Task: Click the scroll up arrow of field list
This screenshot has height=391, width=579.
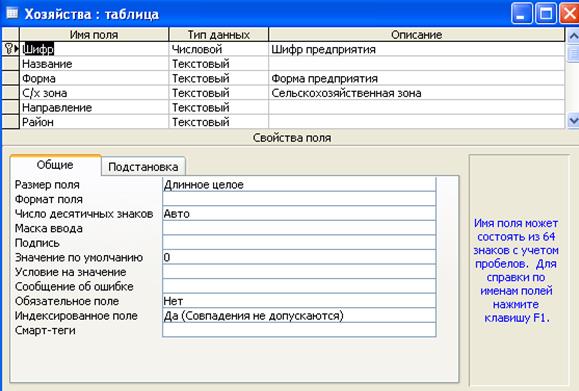Action: pyautogui.click(x=573, y=36)
